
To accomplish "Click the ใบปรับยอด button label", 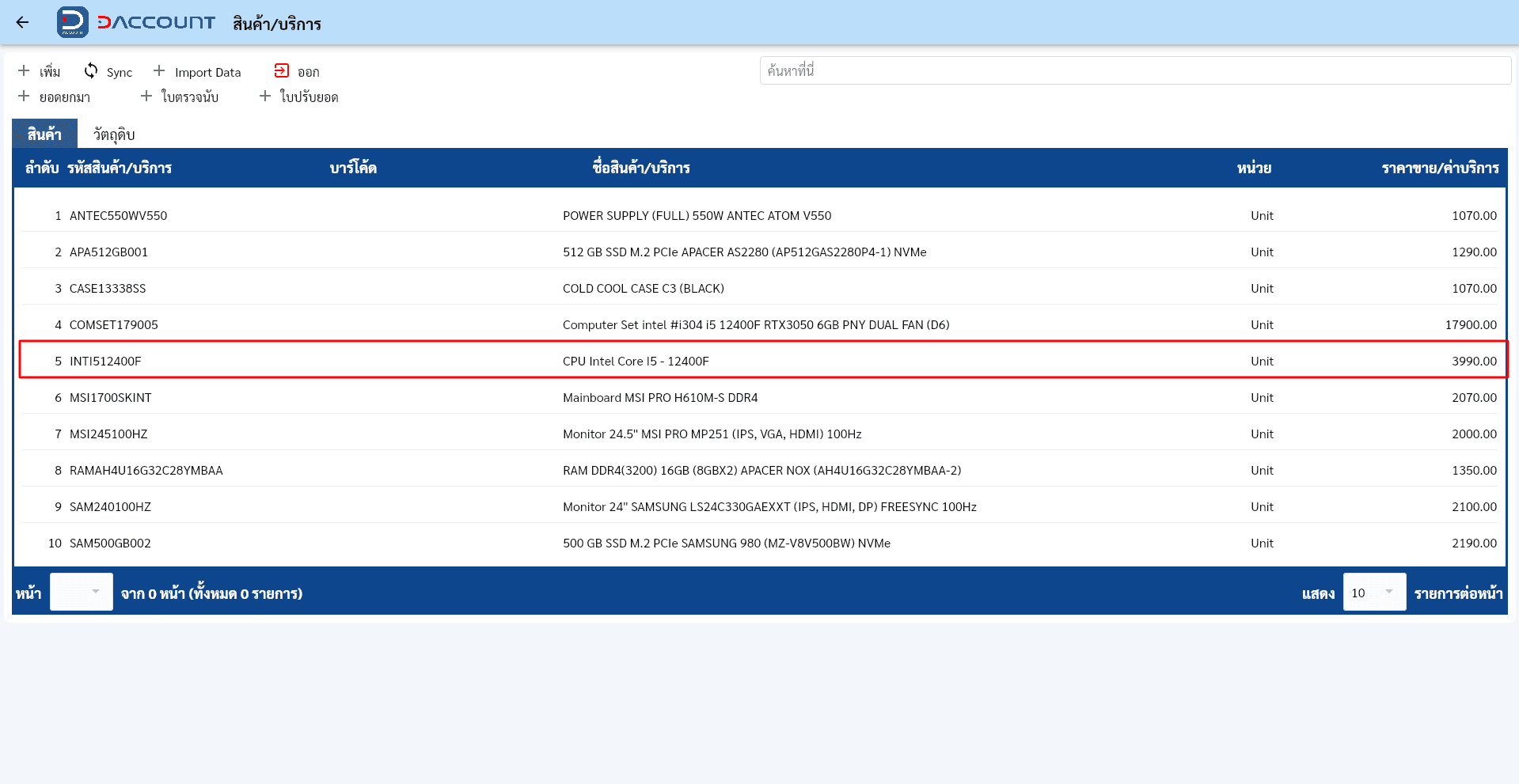I will [x=309, y=97].
